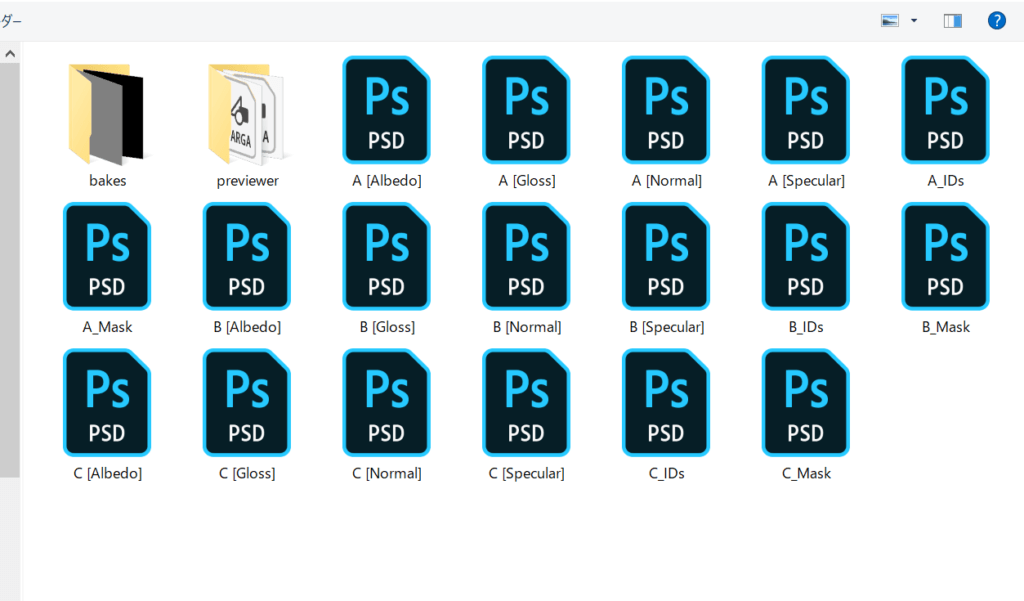
Task: Click the 'B_Mask' file name text
Action: tap(946, 327)
